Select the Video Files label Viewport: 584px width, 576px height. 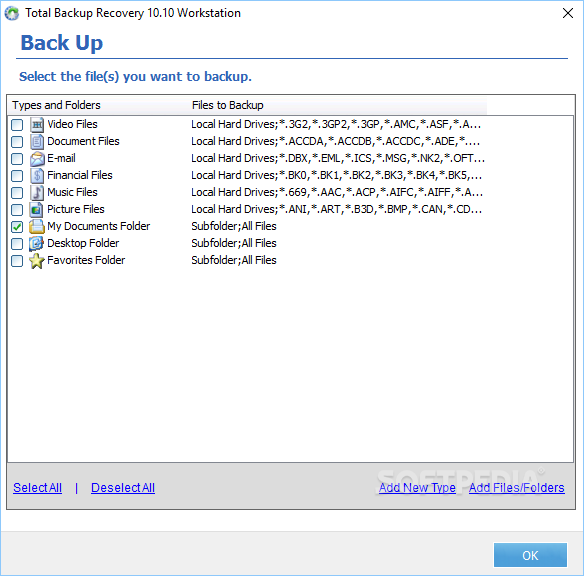pos(72,124)
